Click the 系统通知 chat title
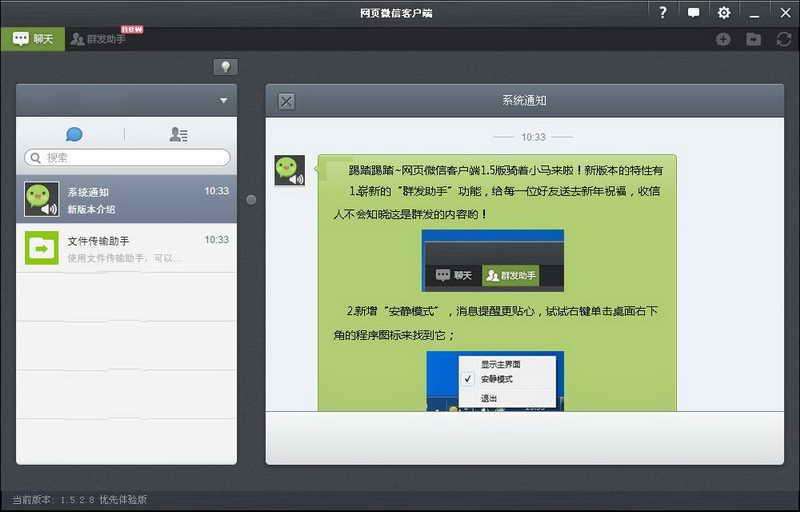The height and width of the screenshot is (512, 800). (x=524, y=100)
